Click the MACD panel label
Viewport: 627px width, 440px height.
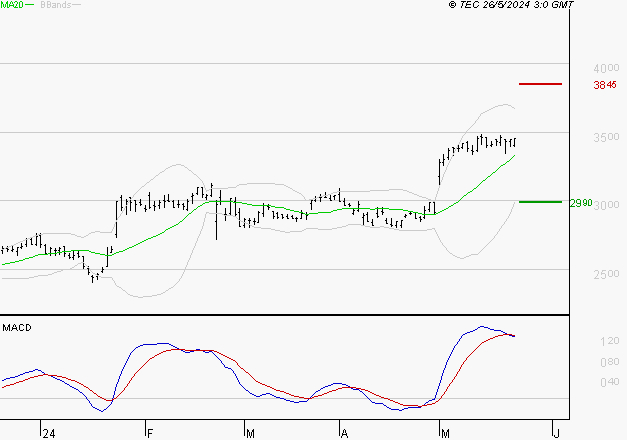17,328
